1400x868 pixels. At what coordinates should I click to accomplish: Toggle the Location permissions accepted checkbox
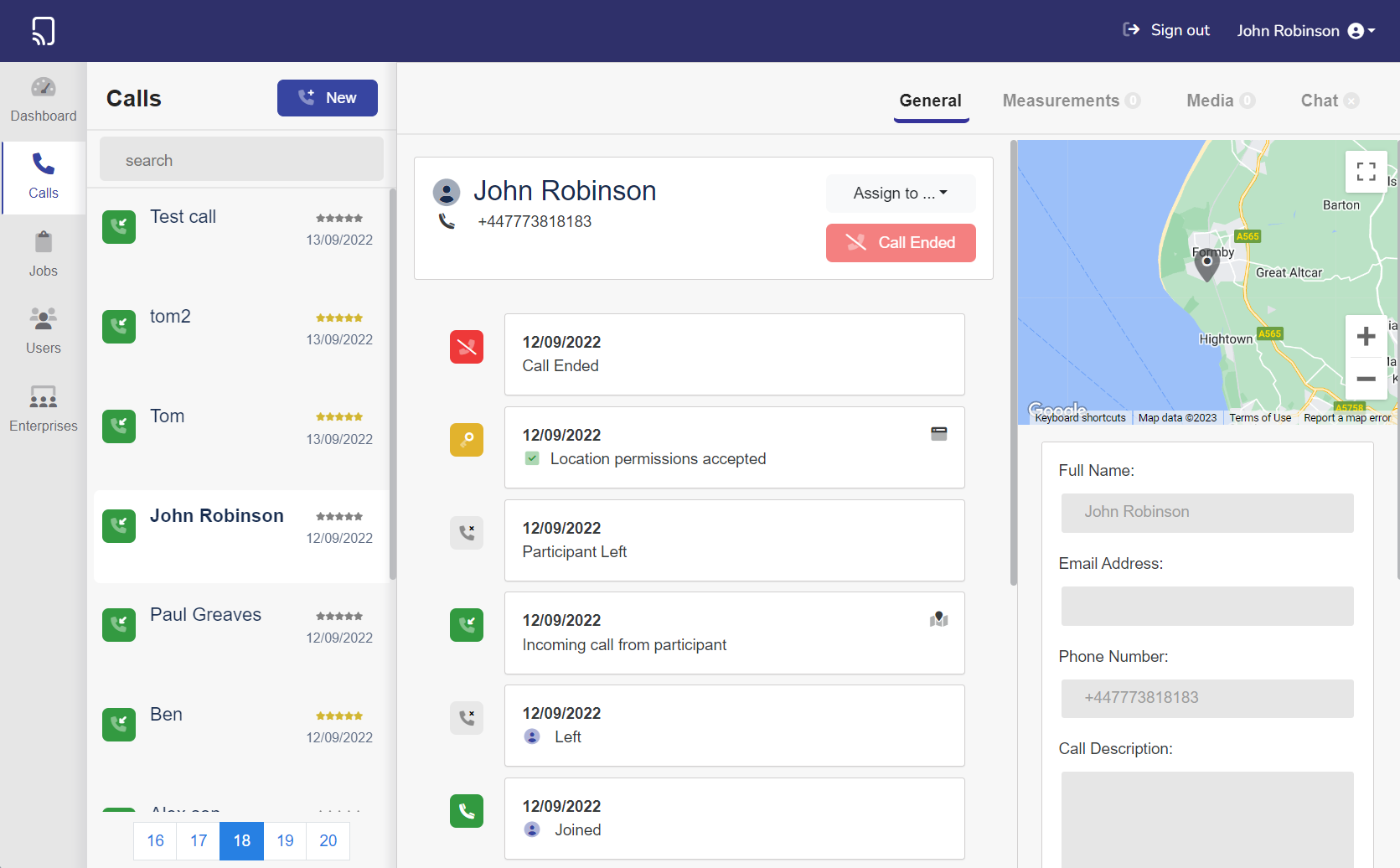(x=532, y=459)
